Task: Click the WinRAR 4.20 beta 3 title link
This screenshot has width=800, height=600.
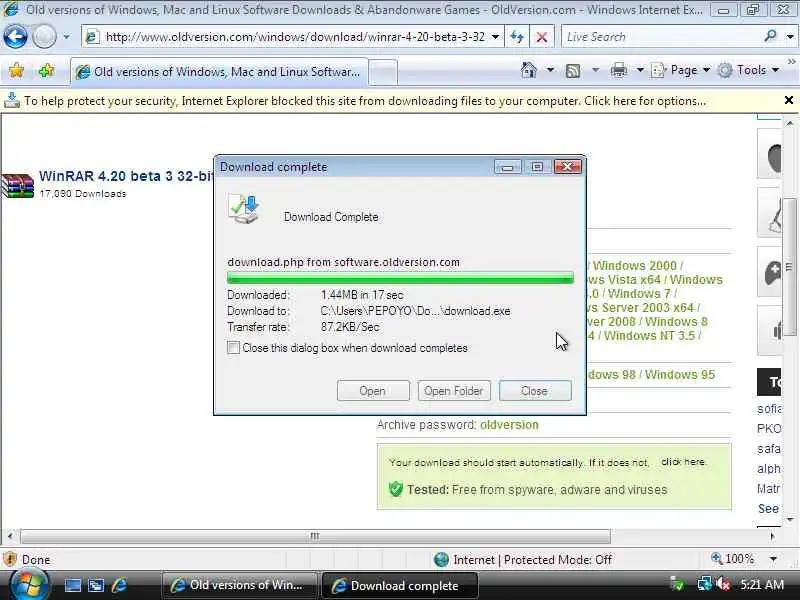Action: click(x=126, y=176)
